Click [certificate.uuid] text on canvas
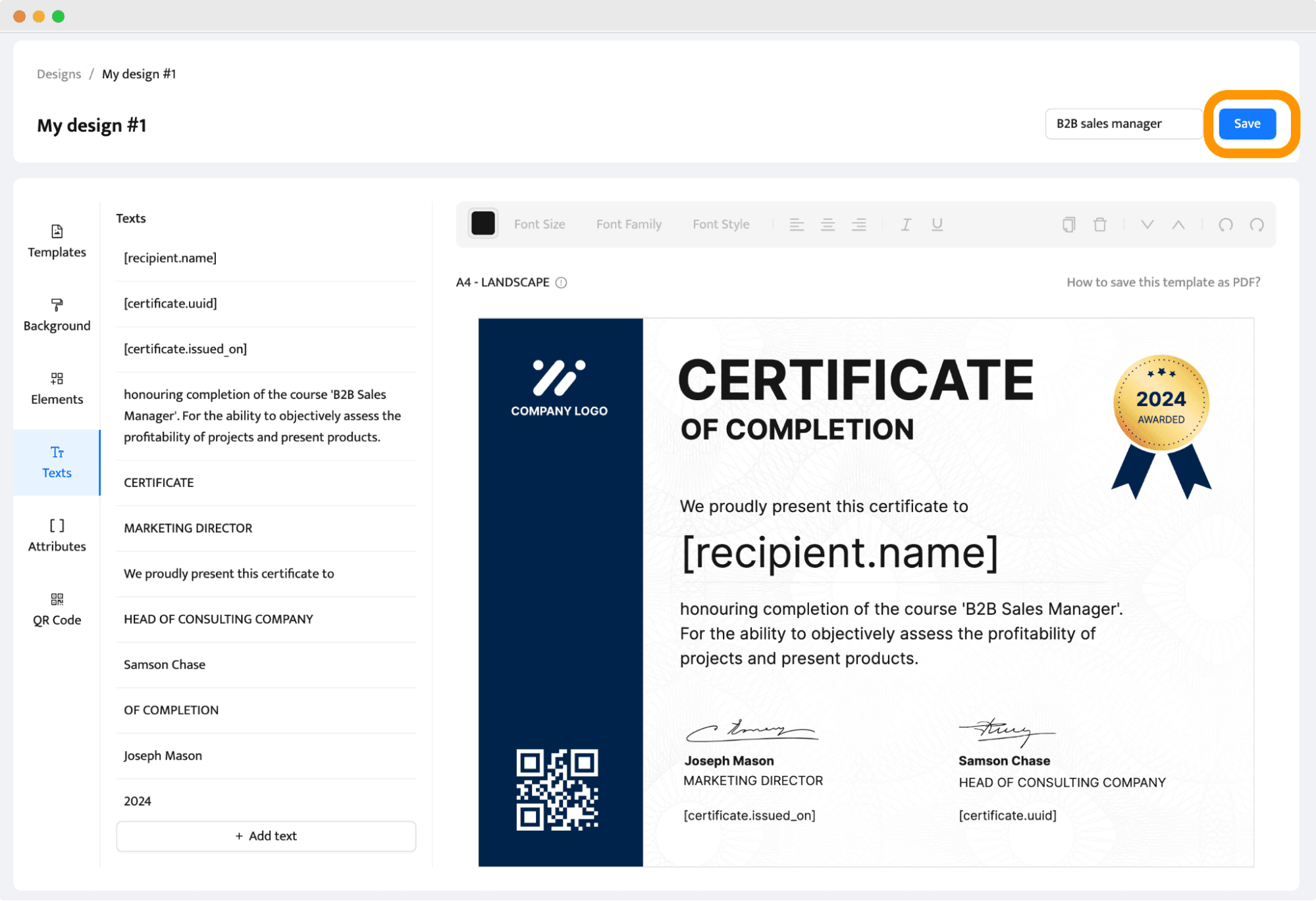The image size is (1316, 901). pos(1007,815)
